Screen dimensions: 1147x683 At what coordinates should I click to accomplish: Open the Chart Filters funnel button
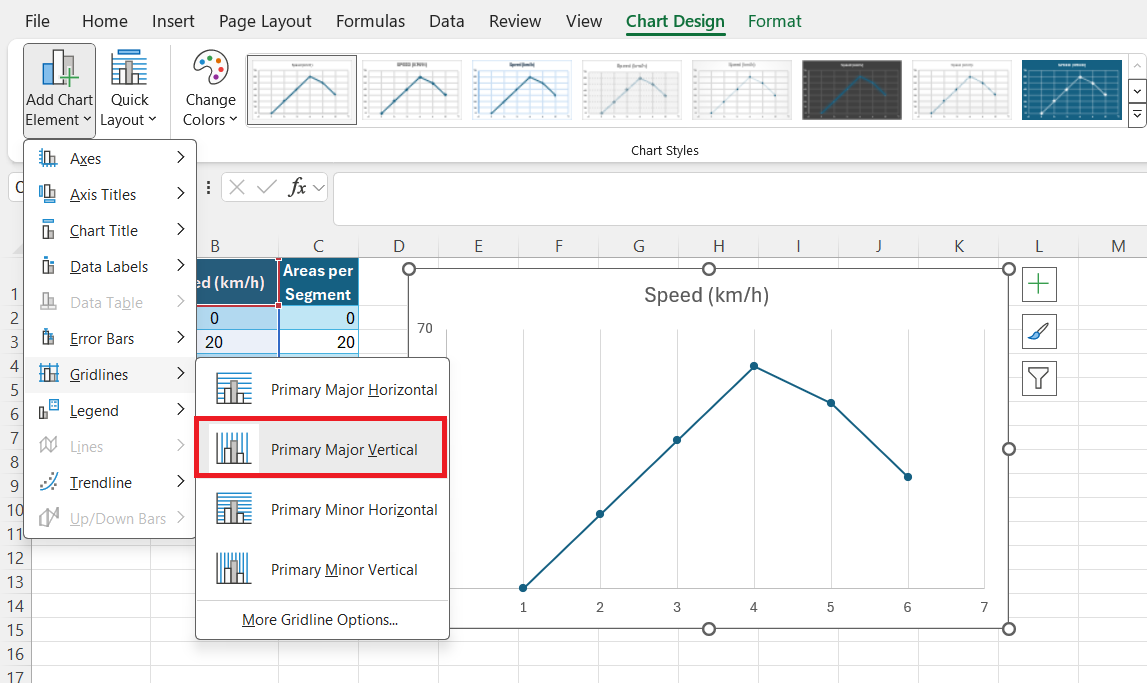point(1039,378)
